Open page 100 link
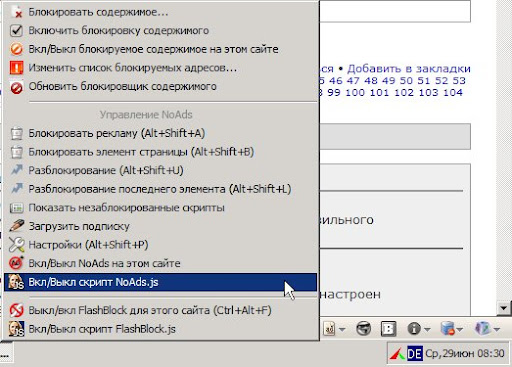Screen dimensions: 512x367 [x=355, y=92]
